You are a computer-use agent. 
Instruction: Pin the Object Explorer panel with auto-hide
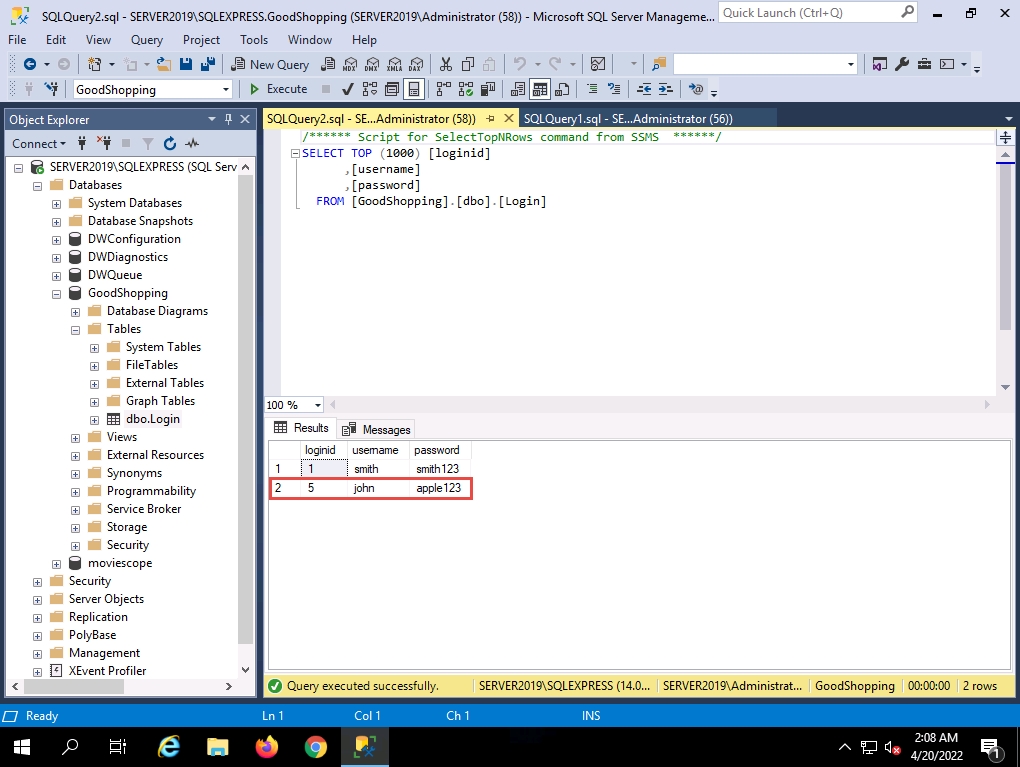[x=229, y=120]
